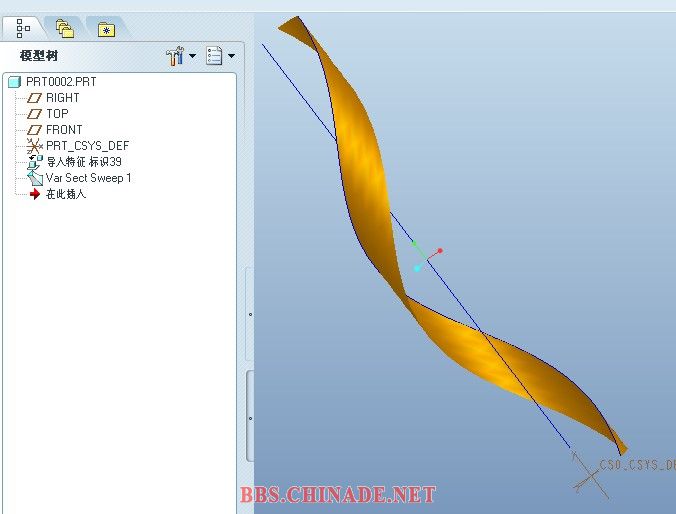Open the Favorites navigator tab

(x=106, y=30)
